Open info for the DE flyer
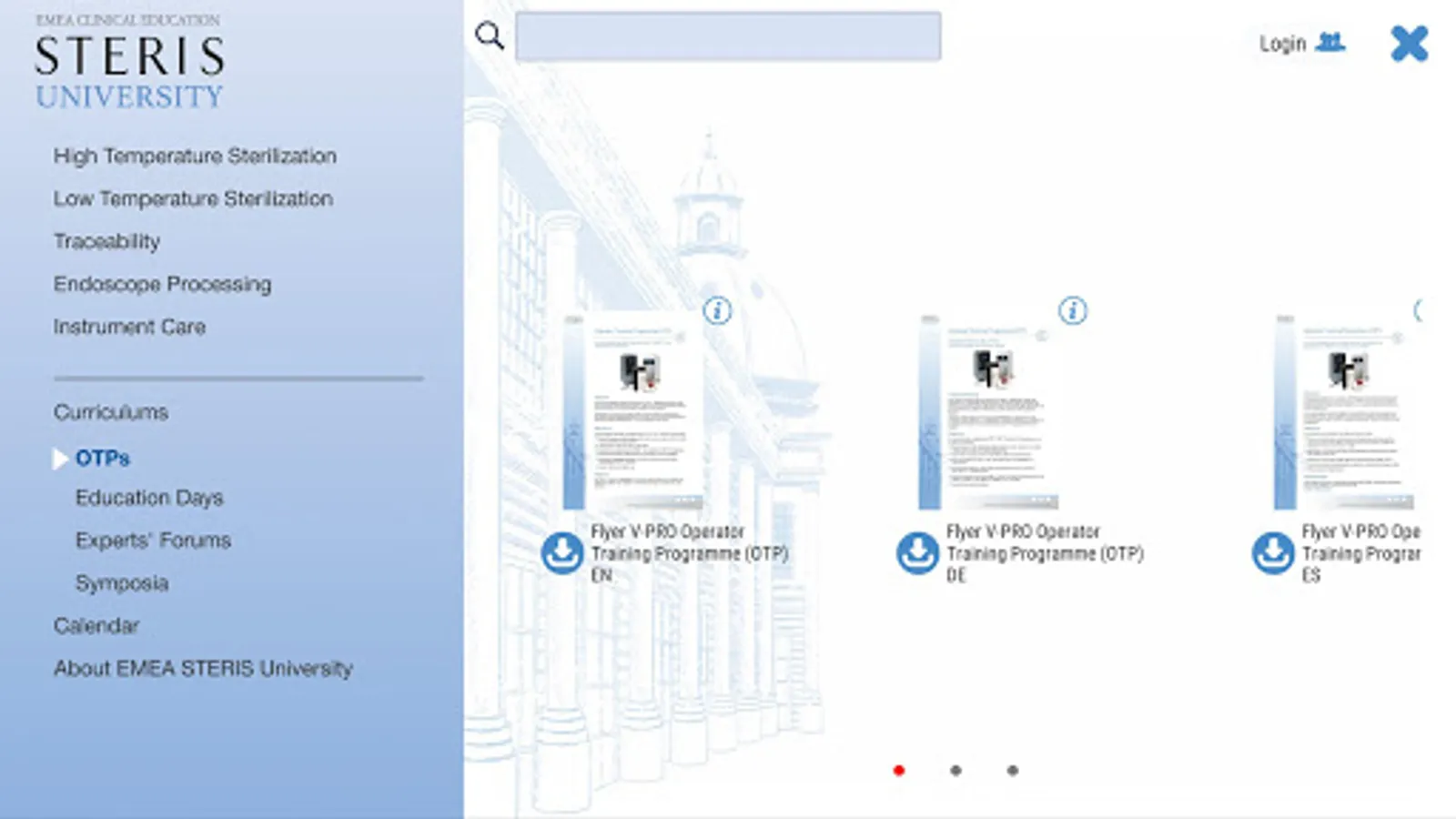 pyautogui.click(x=1073, y=311)
